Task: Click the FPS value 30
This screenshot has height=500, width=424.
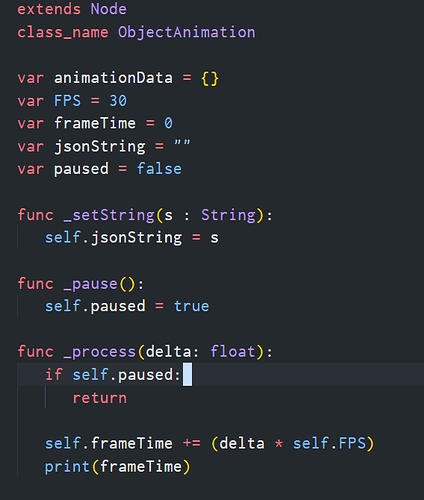Action: 118,101
